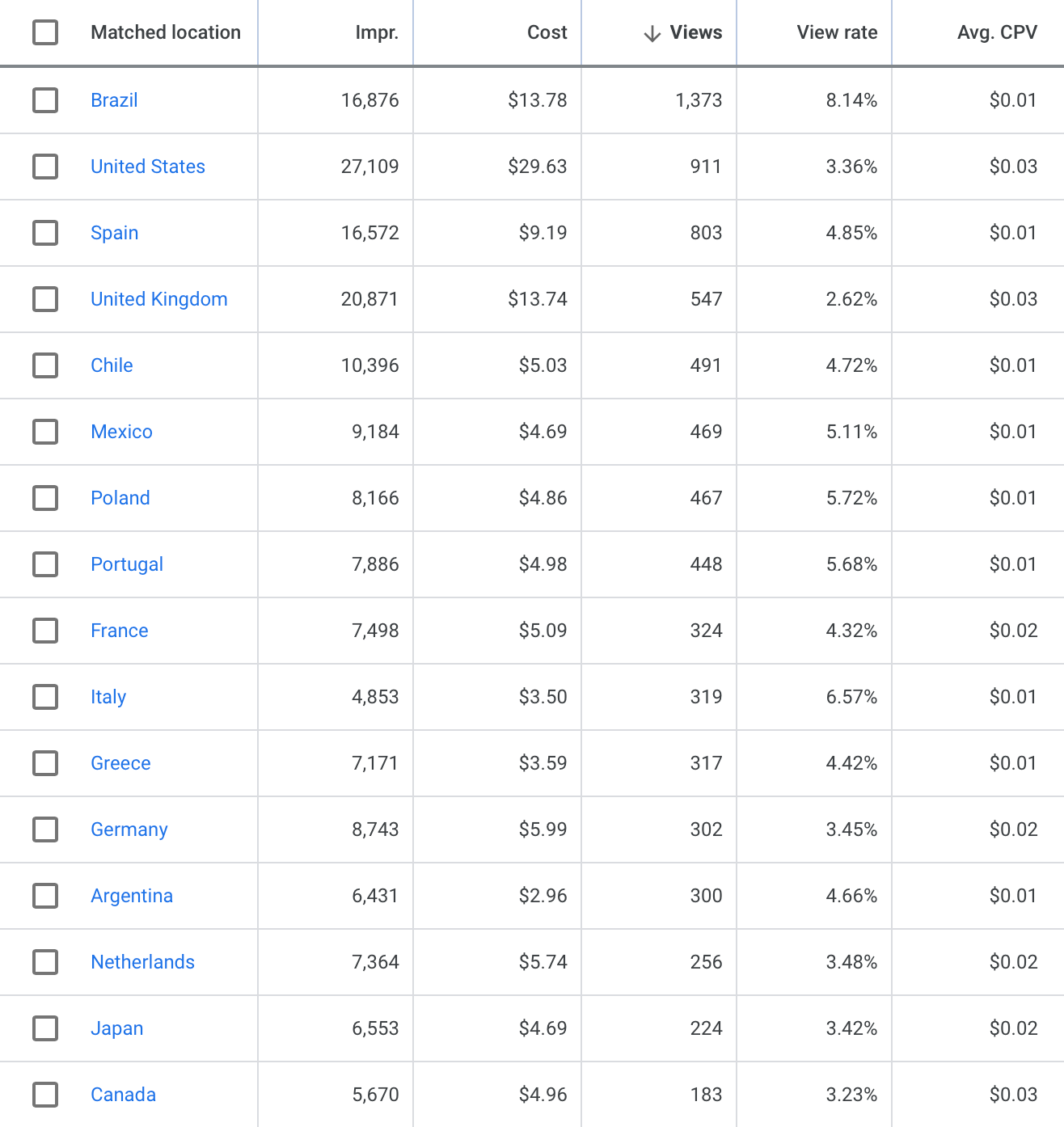This screenshot has height=1127, width=1064.
Task: Click the Mexico link
Action: pos(121,432)
